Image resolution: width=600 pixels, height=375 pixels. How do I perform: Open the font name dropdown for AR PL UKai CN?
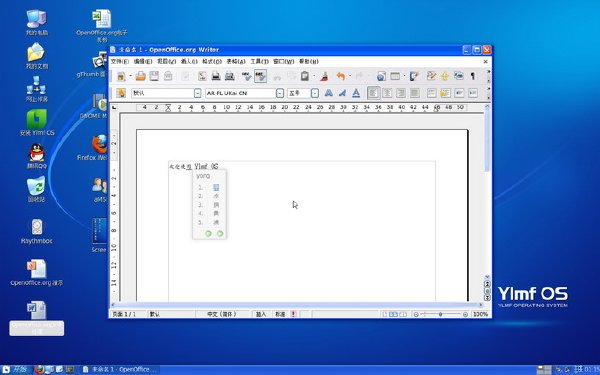(x=280, y=93)
